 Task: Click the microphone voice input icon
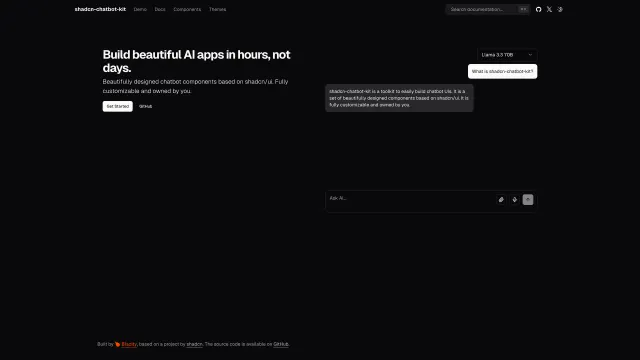pyautogui.click(x=515, y=200)
